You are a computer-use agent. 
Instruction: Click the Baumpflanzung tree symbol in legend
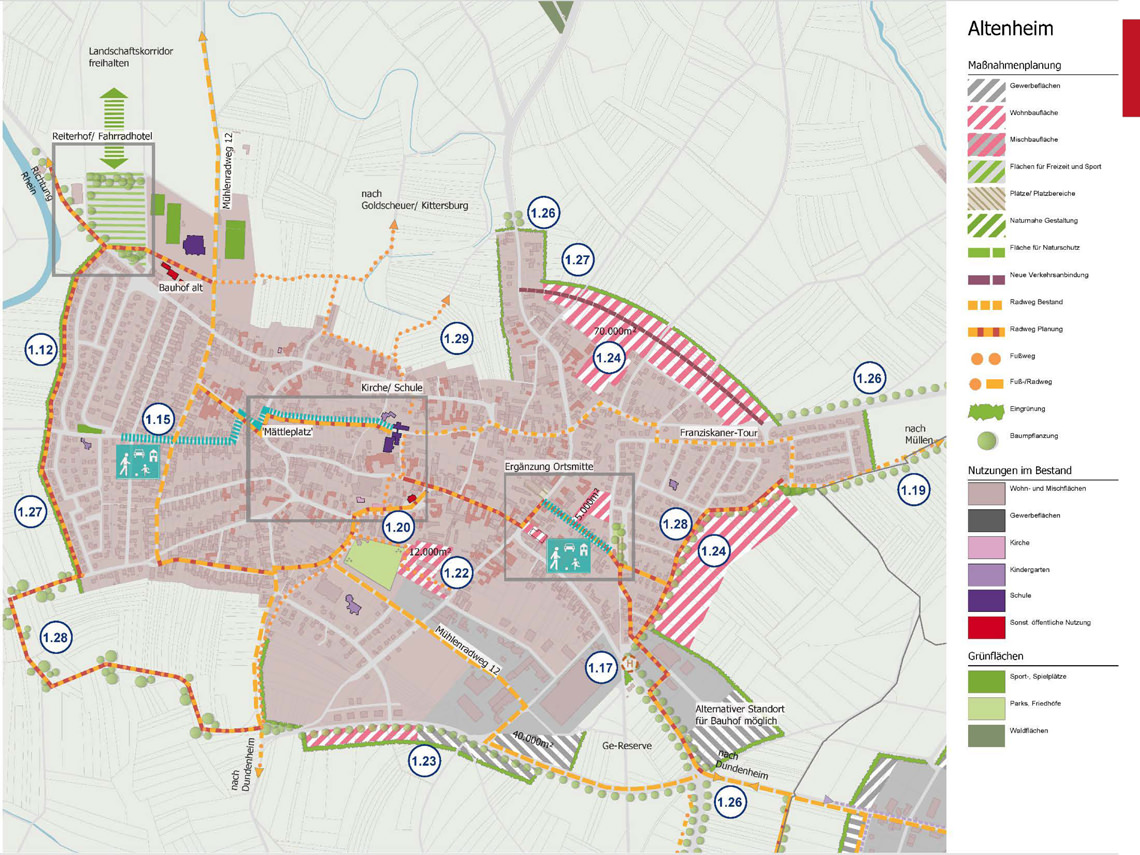(x=986, y=438)
